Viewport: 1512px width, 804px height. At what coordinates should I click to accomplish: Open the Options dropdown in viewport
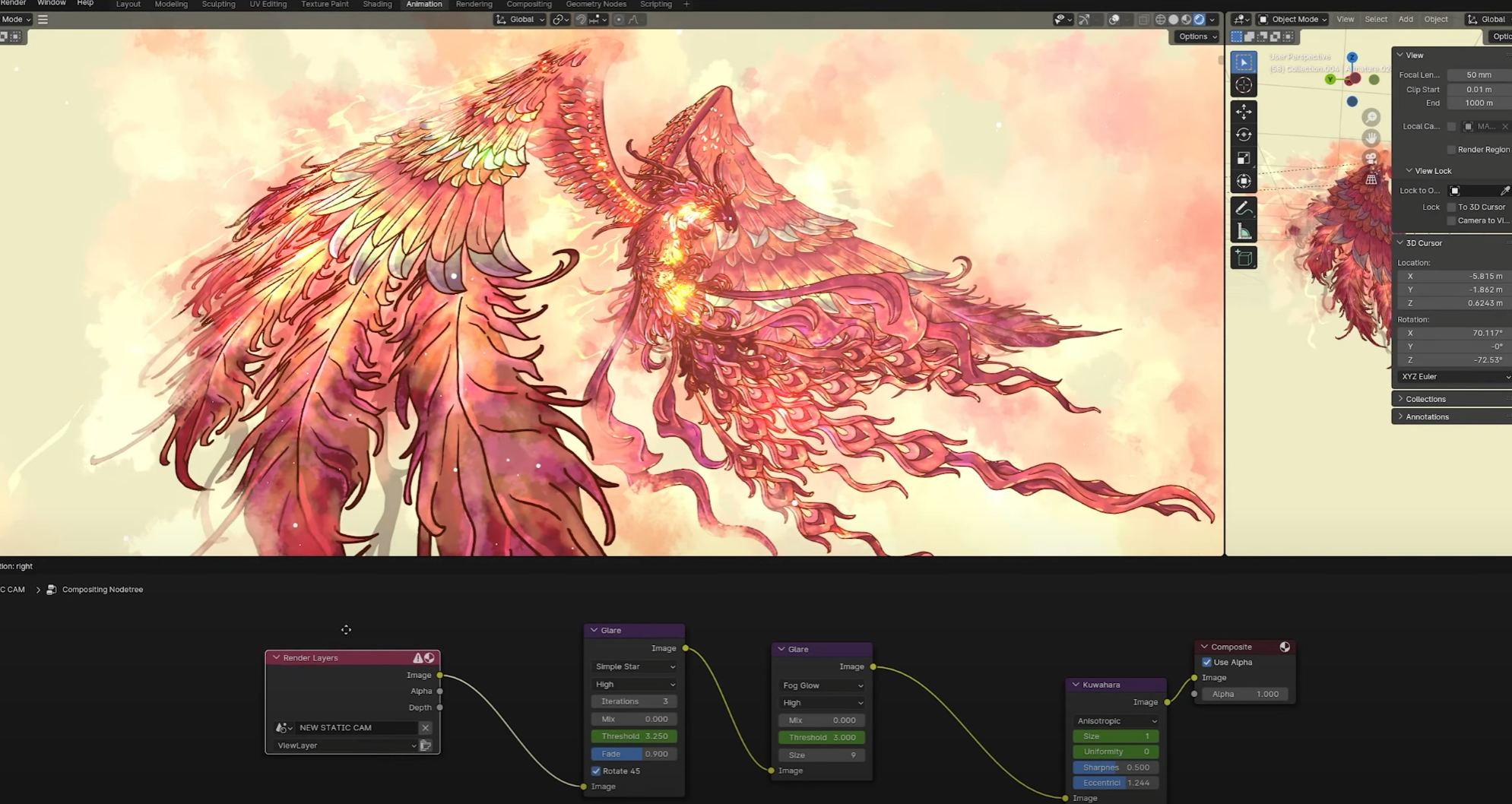pyautogui.click(x=1197, y=36)
